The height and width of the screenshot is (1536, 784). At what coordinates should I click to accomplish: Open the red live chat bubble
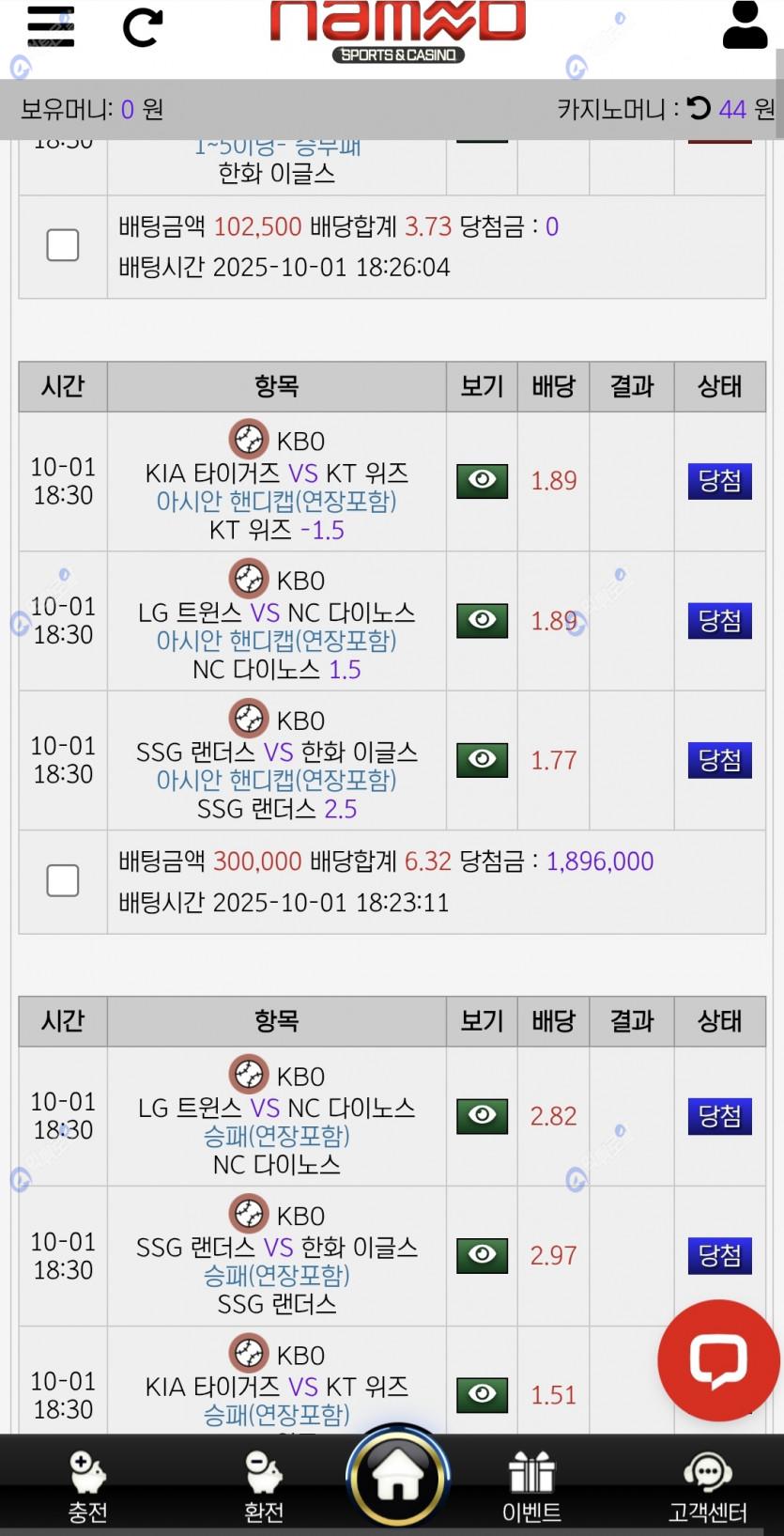pyautogui.click(x=718, y=1359)
